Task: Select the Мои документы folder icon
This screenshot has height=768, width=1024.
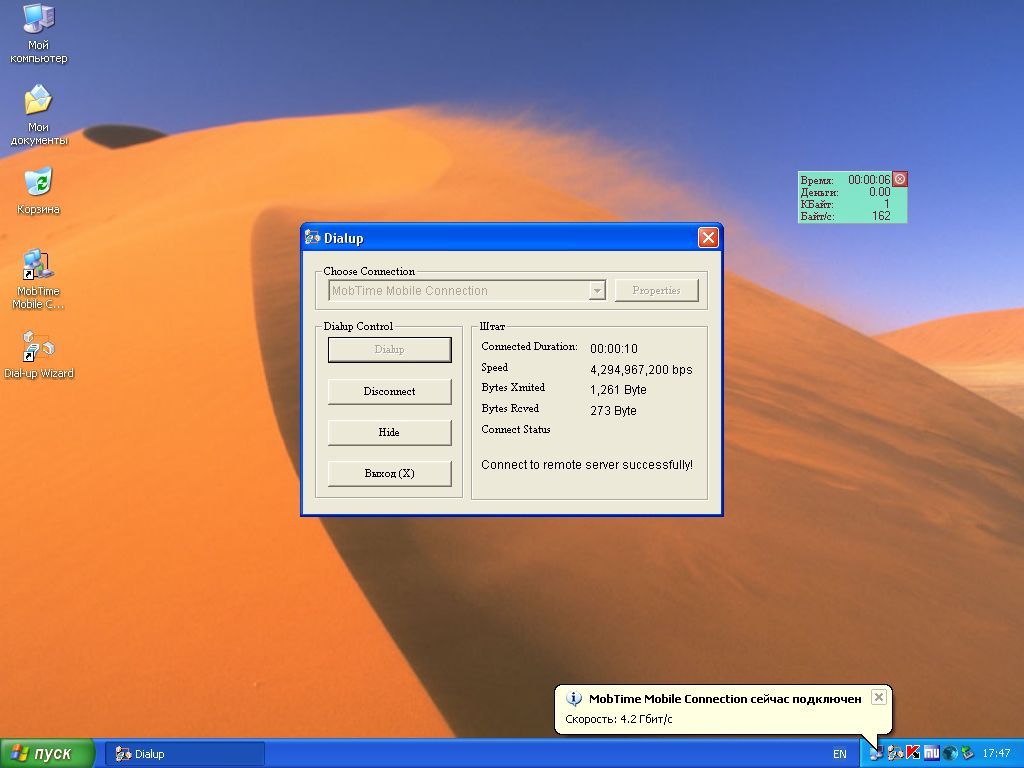Action: (38, 115)
